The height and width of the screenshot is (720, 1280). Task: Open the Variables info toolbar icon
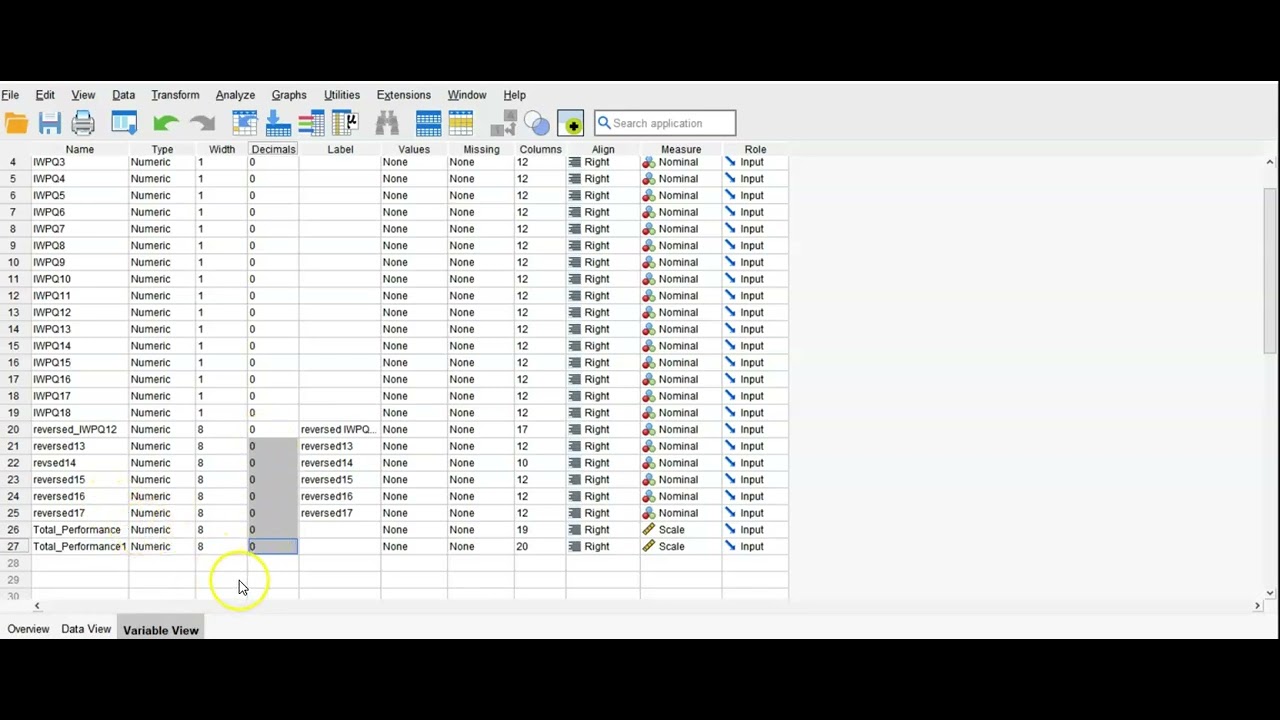311,123
